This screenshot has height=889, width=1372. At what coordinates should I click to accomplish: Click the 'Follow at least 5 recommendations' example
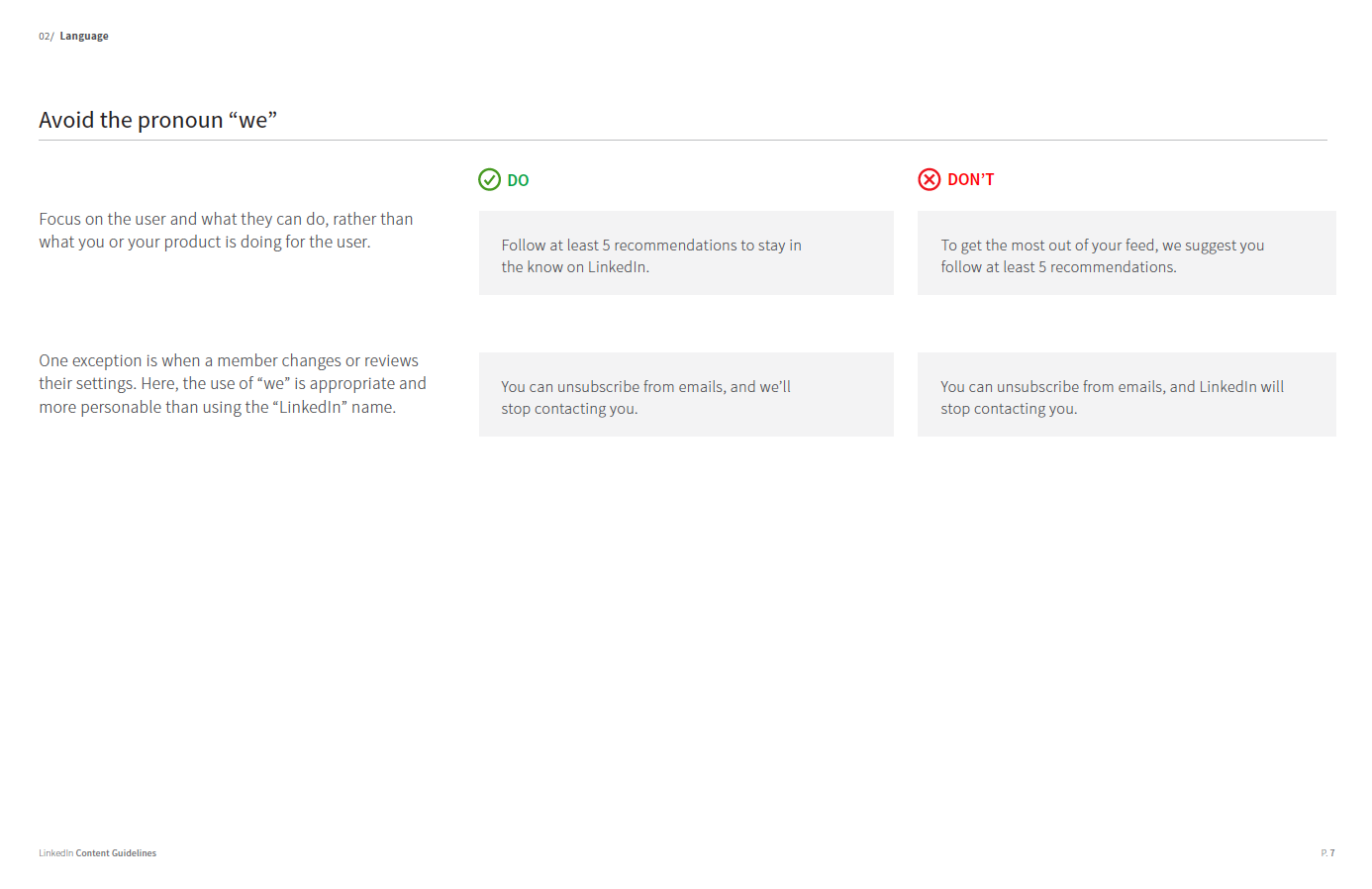click(686, 253)
